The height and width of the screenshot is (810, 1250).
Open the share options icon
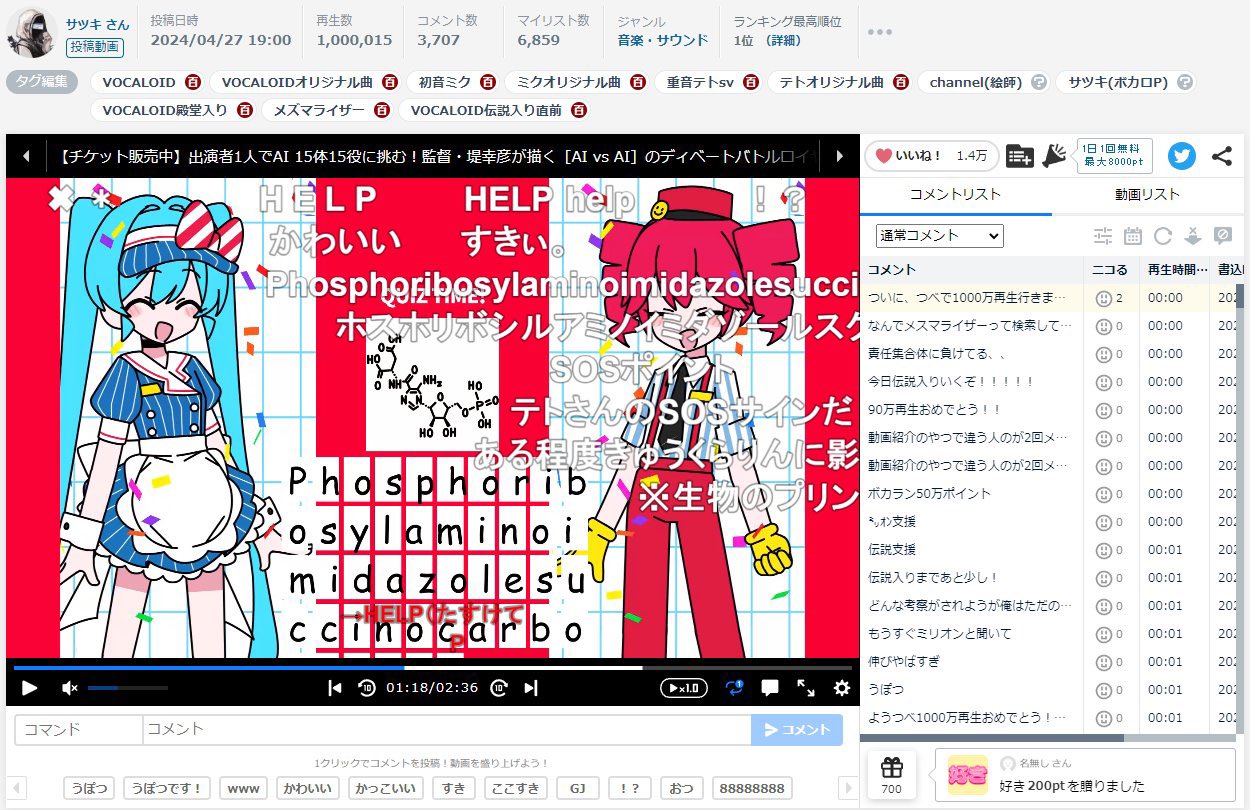[x=1221, y=155]
